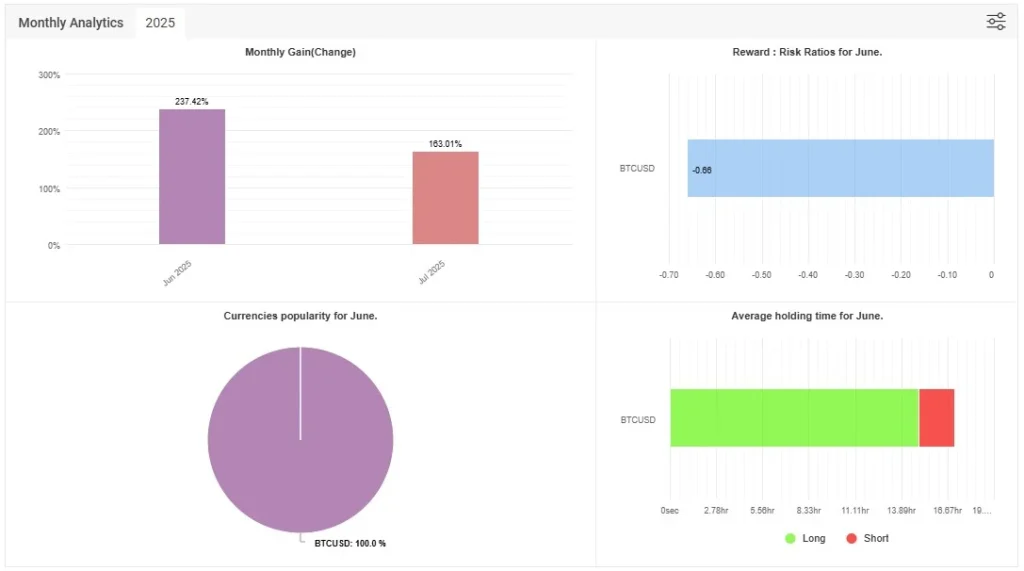Toggle the Long legend item
The width and height of the screenshot is (1024, 571).
[x=805, y=538]
